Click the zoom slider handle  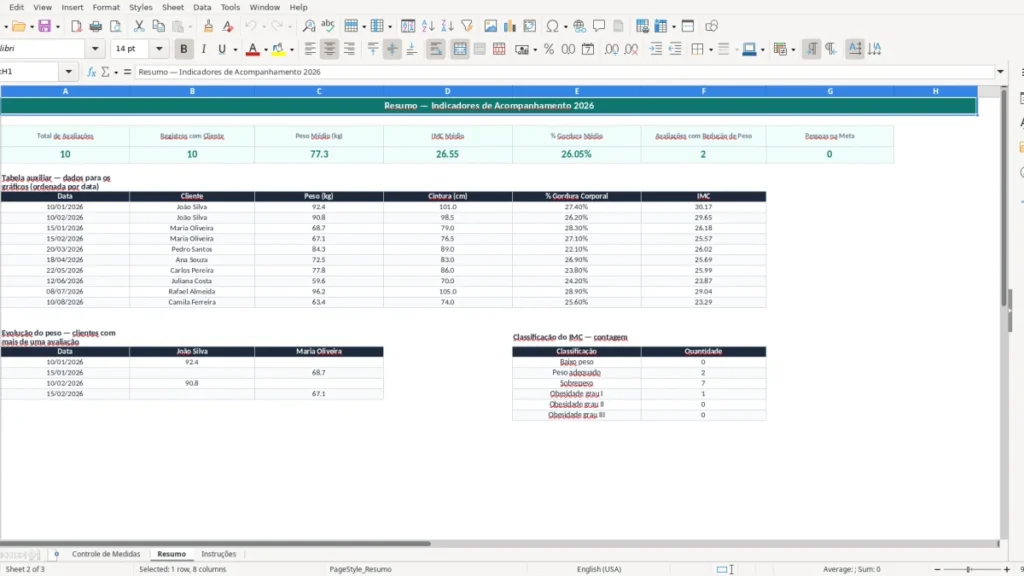(x=968, y=569)
